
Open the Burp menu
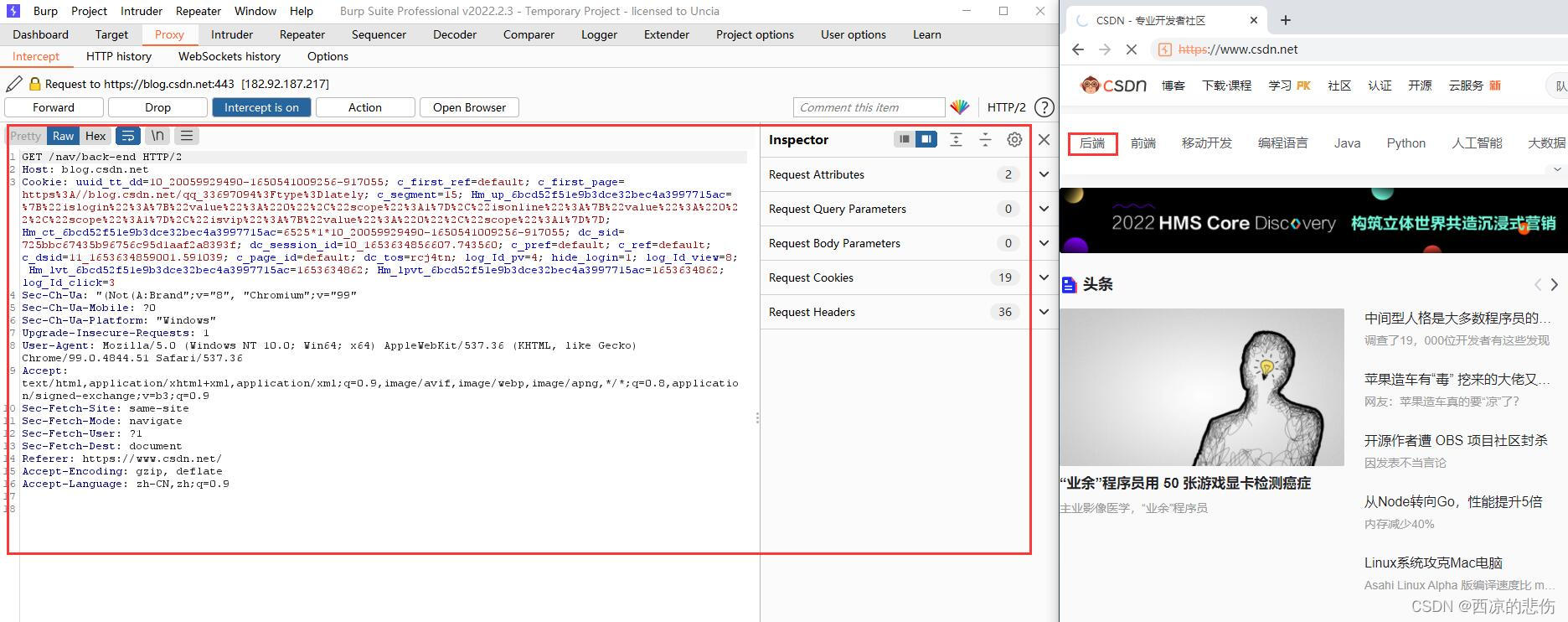coord(45,11)
